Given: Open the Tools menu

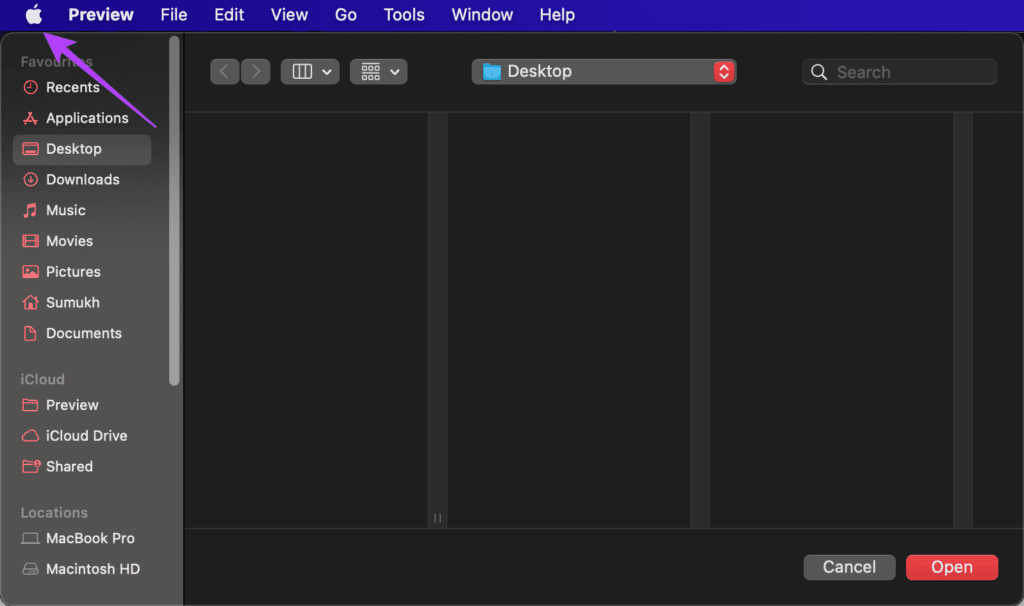Looking at the screenshot, I should click(404, 15).
